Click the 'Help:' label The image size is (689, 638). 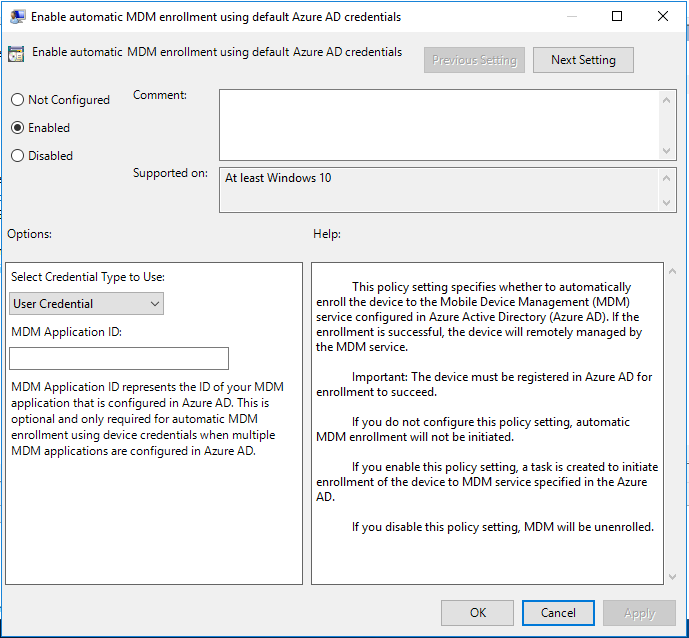[327, 234]
